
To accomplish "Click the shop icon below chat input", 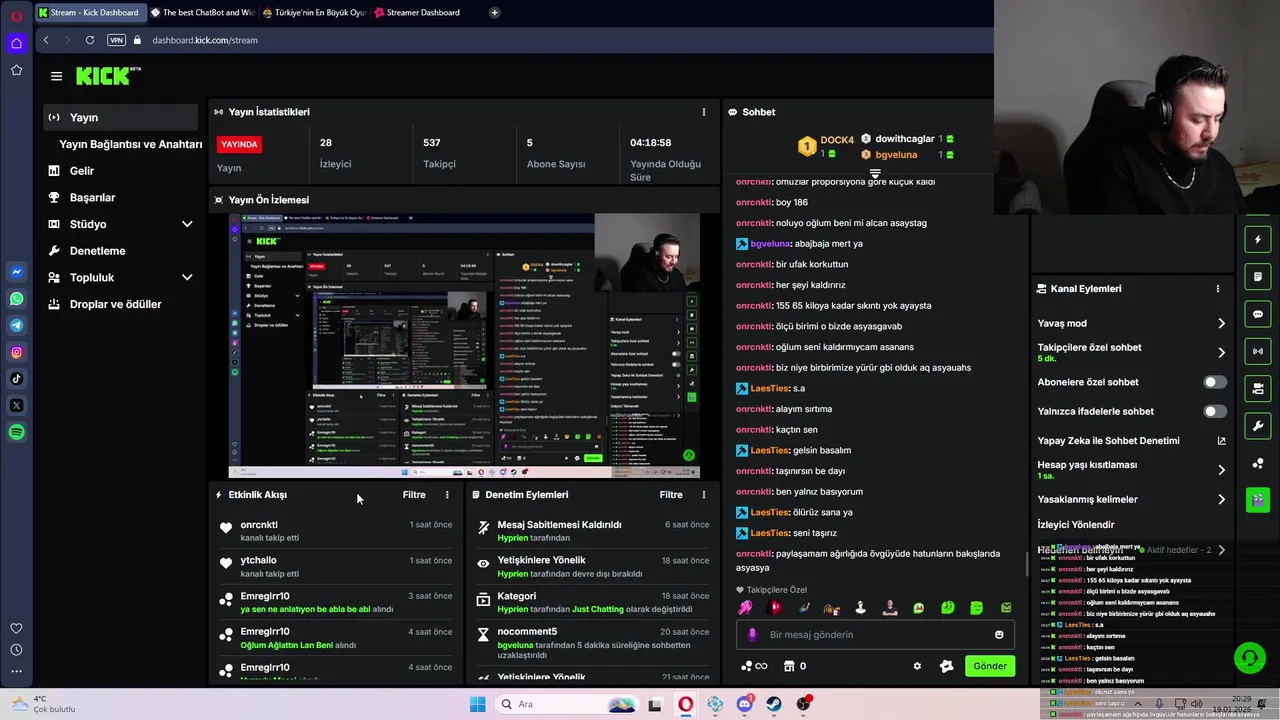I will tap(788, 666).
